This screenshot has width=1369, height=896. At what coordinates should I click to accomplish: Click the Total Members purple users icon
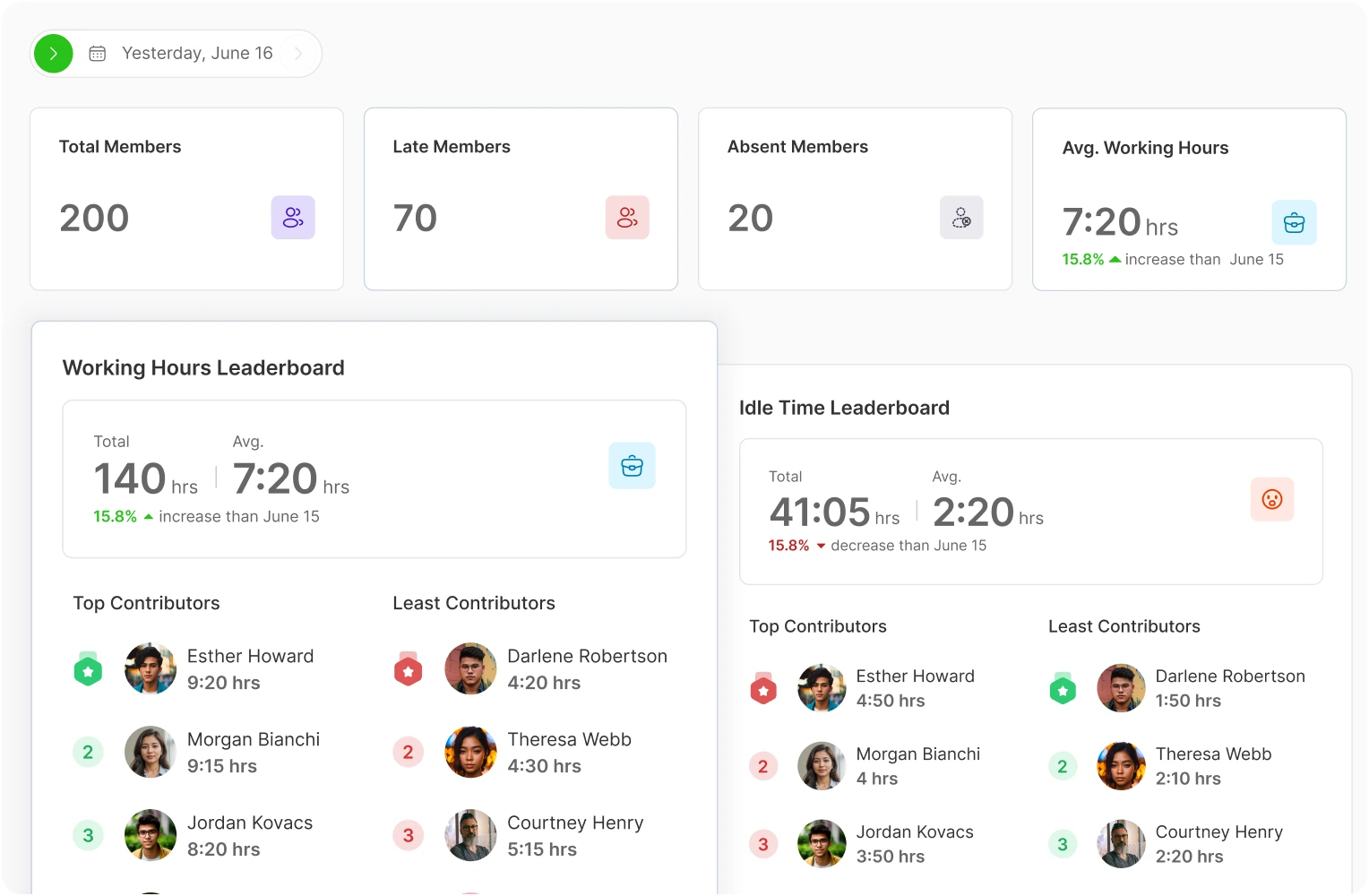click(293, 218)
